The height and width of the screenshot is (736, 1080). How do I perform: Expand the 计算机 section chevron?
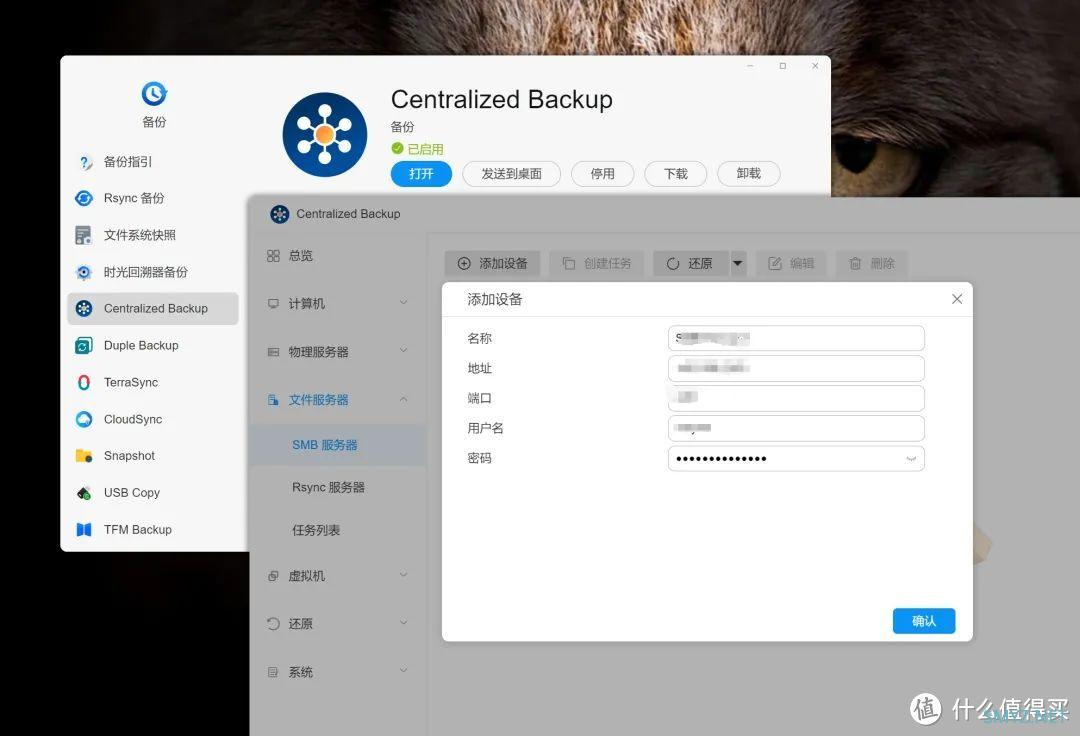click(x=404, y=302)
